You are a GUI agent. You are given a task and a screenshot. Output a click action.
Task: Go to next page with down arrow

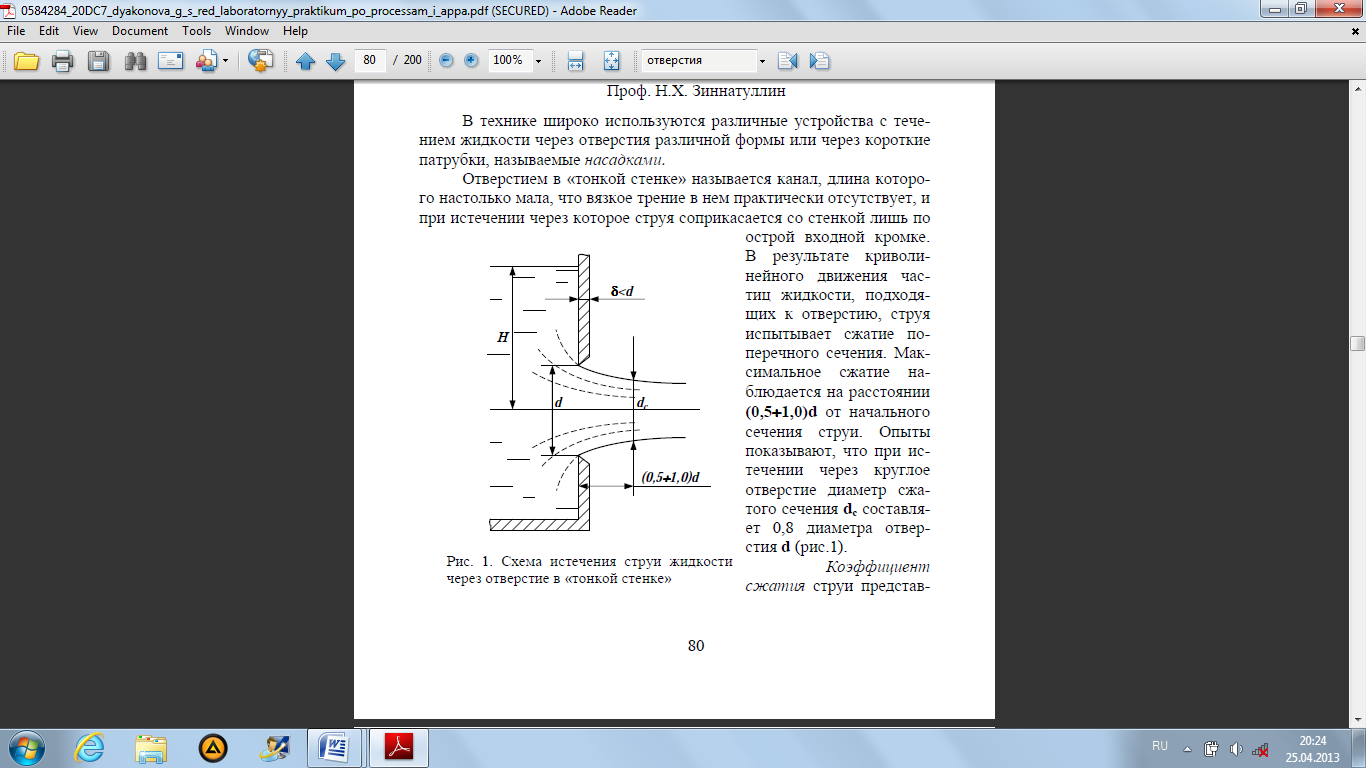[x=335, y=61]
